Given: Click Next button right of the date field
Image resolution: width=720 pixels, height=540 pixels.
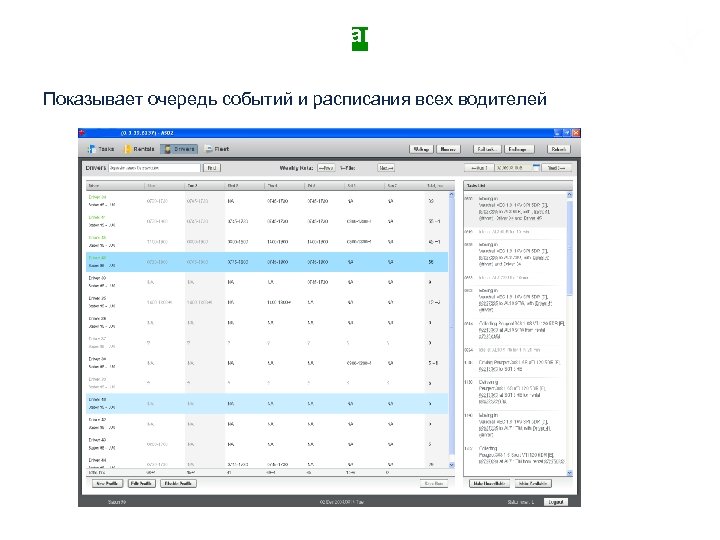Looking at the screenshot, I should tap(557, 168).
